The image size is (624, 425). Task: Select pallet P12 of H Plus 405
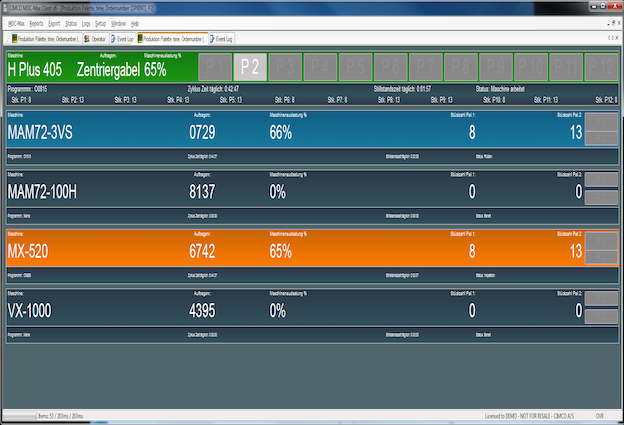[x=601, y=67]
